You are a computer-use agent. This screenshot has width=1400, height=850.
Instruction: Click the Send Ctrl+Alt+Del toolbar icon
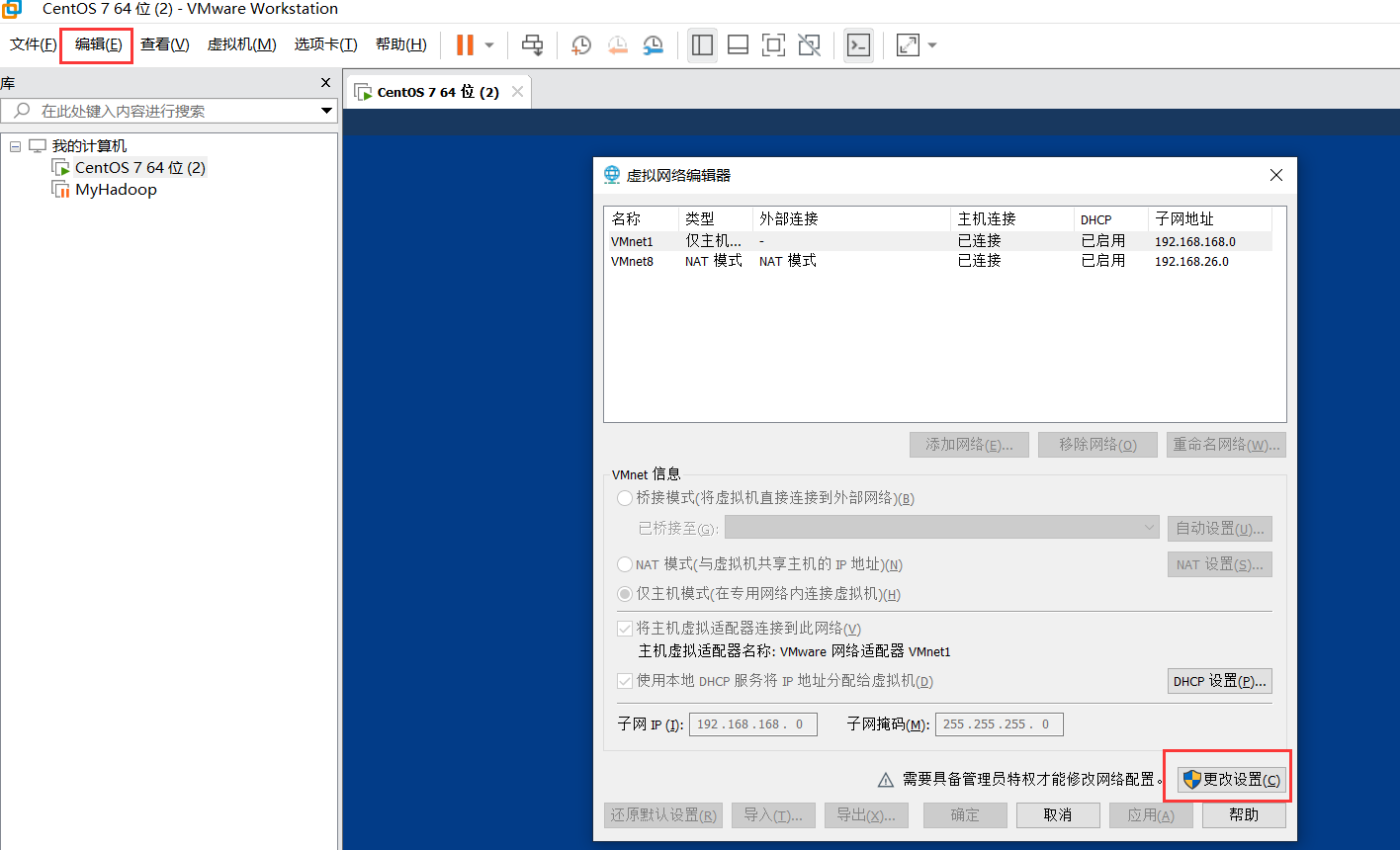click(533, 45)
